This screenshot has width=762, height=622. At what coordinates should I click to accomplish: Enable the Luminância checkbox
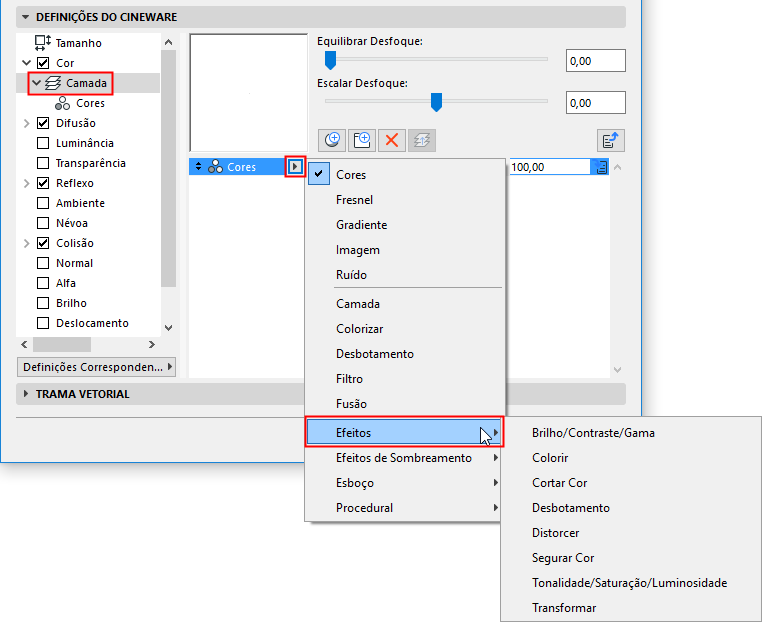[x=43, y=143]
